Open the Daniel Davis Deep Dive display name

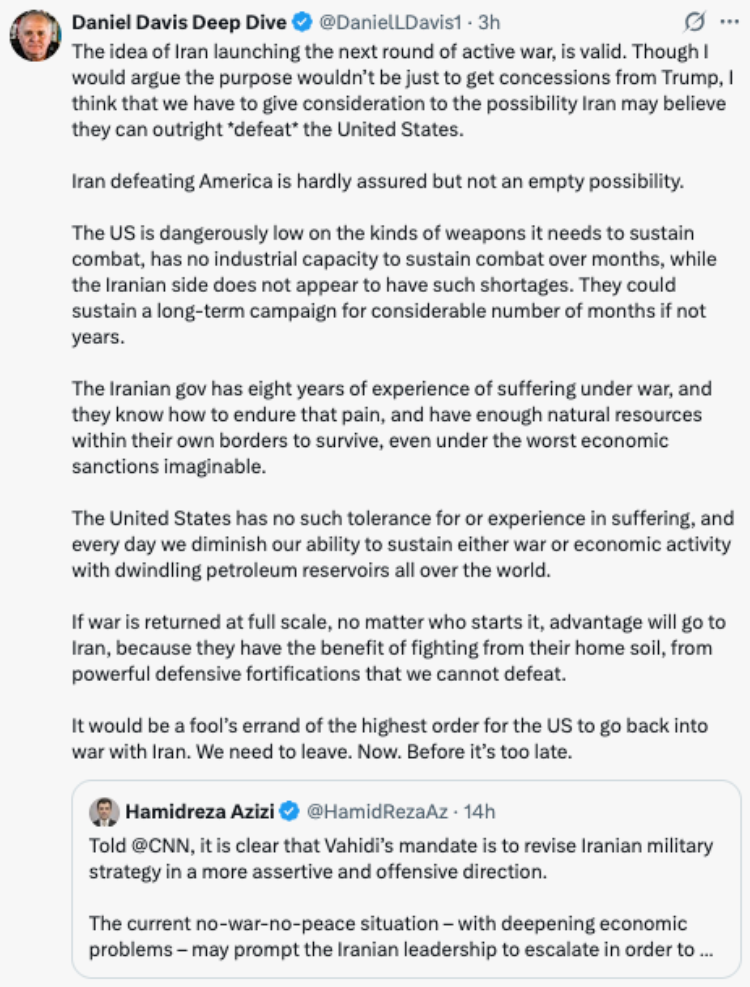tap(179, 23)
